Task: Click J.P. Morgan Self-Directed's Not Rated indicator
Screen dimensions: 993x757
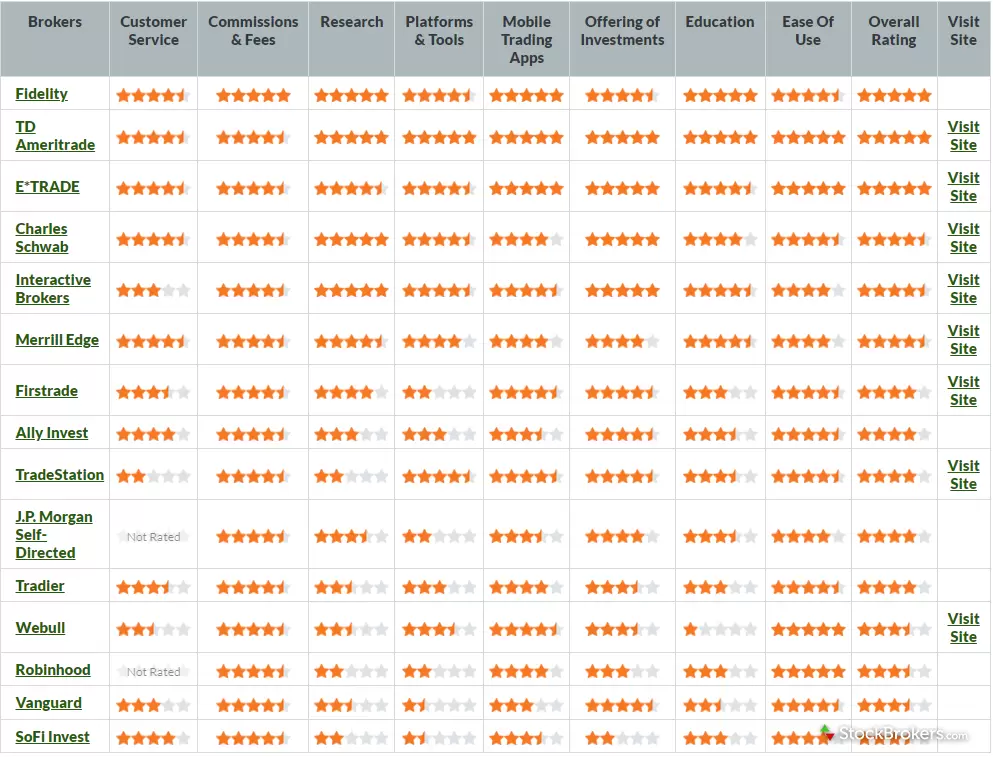Action: (152, 536)
